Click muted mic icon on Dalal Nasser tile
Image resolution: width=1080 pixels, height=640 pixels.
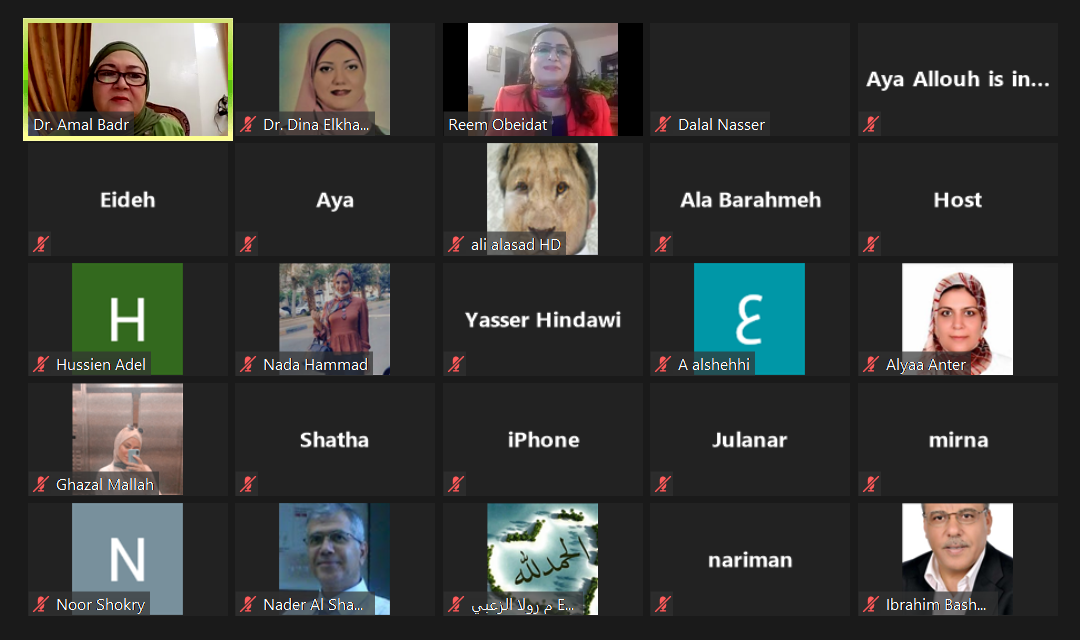click(663, 125)
